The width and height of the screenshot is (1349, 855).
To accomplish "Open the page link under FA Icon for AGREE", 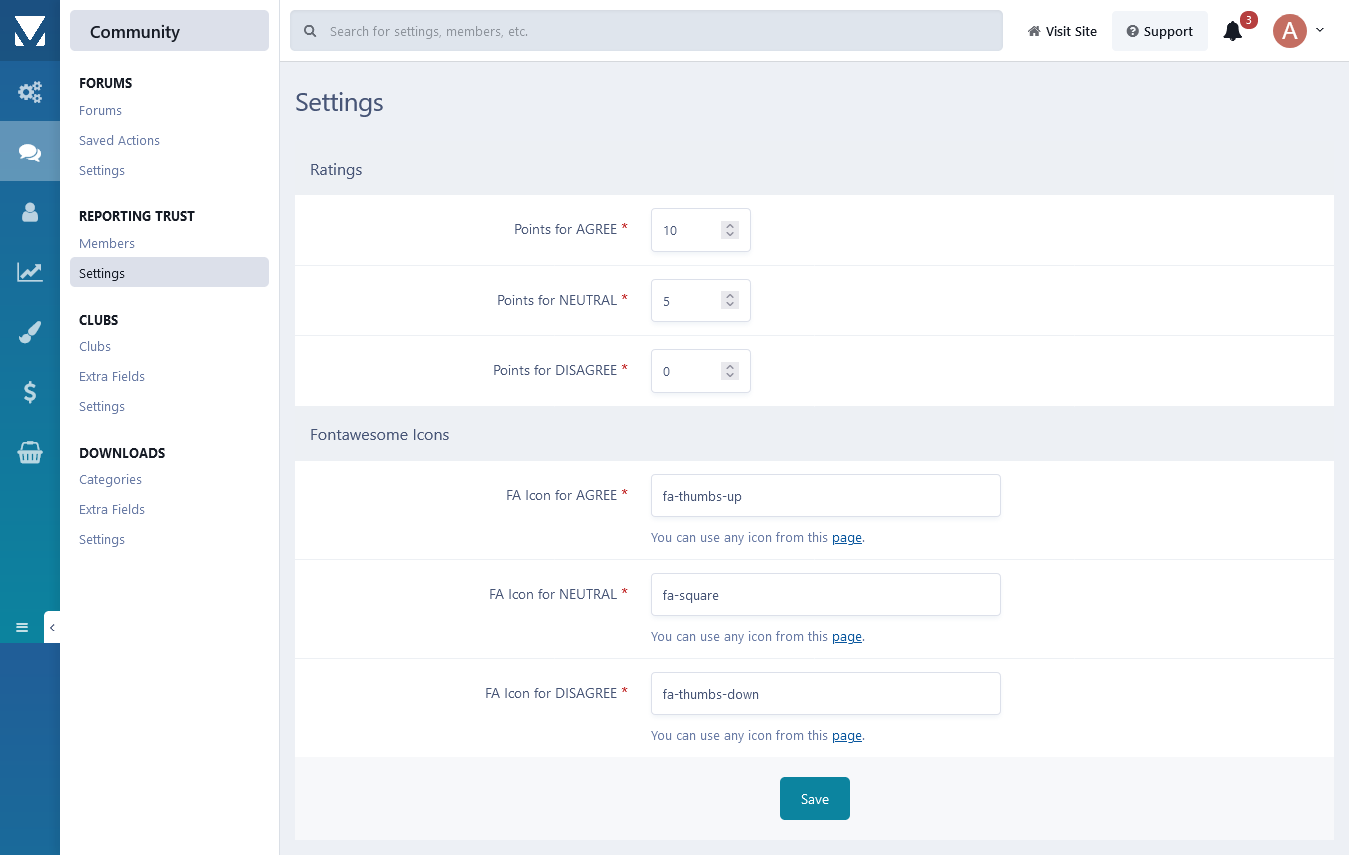I will point(846,538).
